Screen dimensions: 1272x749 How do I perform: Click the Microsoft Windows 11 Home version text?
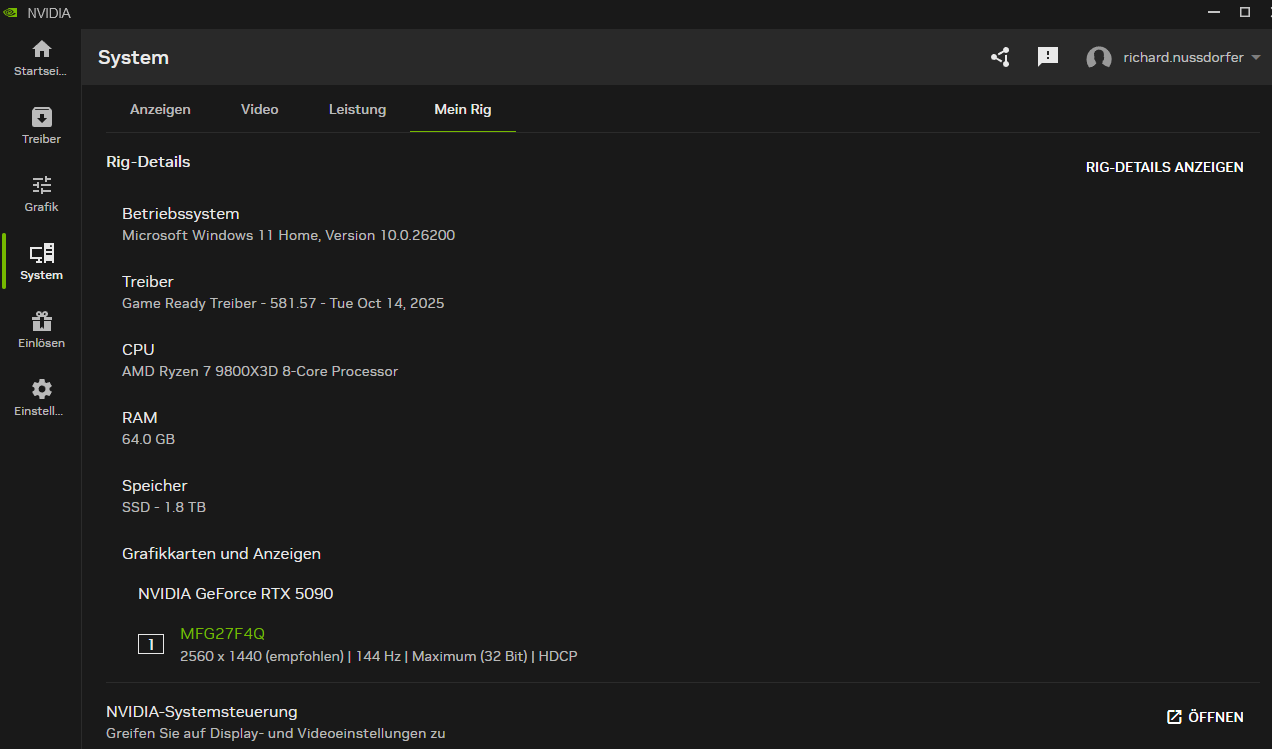(x=289, y=235)
